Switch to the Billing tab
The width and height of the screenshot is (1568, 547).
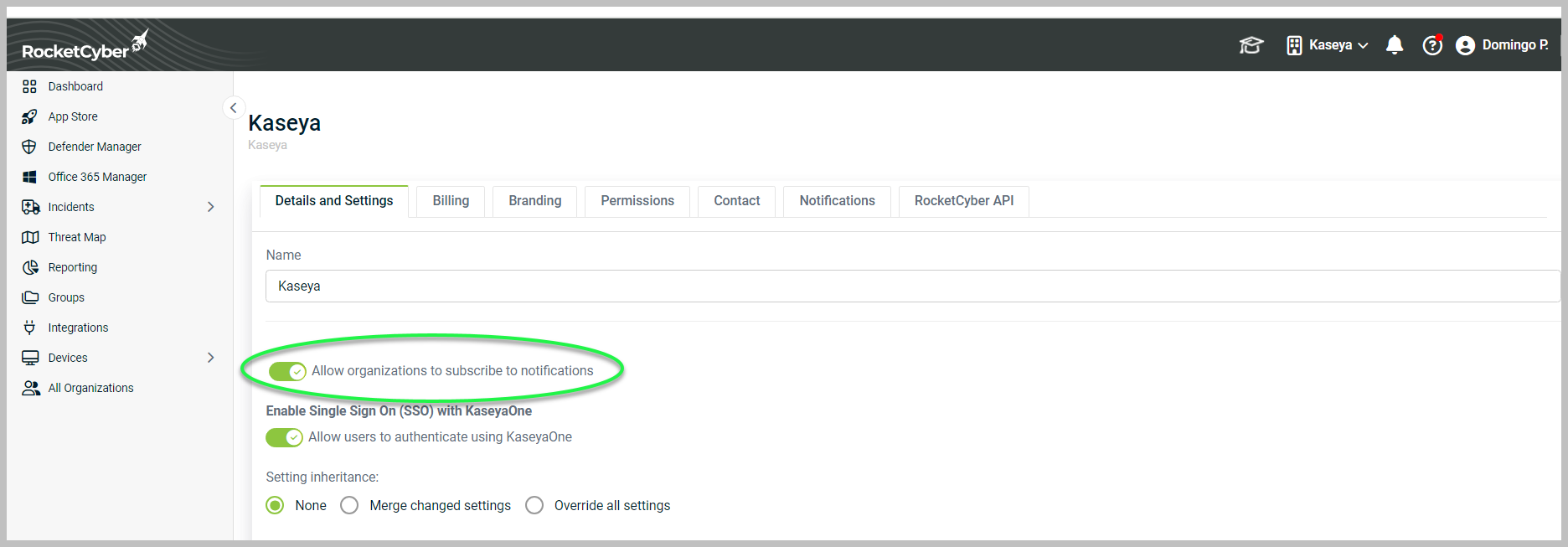[x=451, y=201]
